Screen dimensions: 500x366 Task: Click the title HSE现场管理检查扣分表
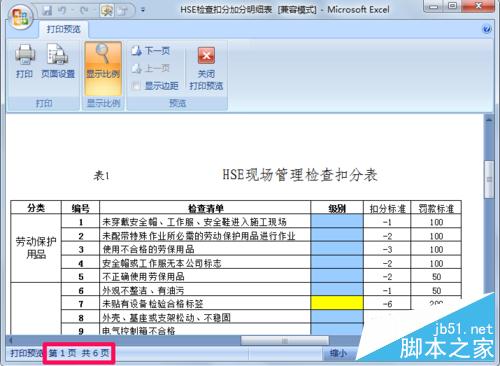coord(300,175)
